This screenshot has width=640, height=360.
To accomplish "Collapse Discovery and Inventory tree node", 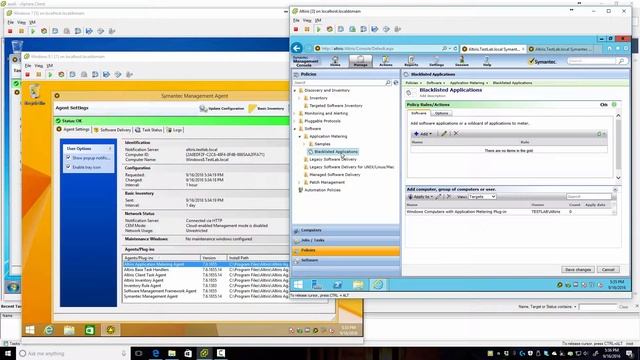I will 295,90.
